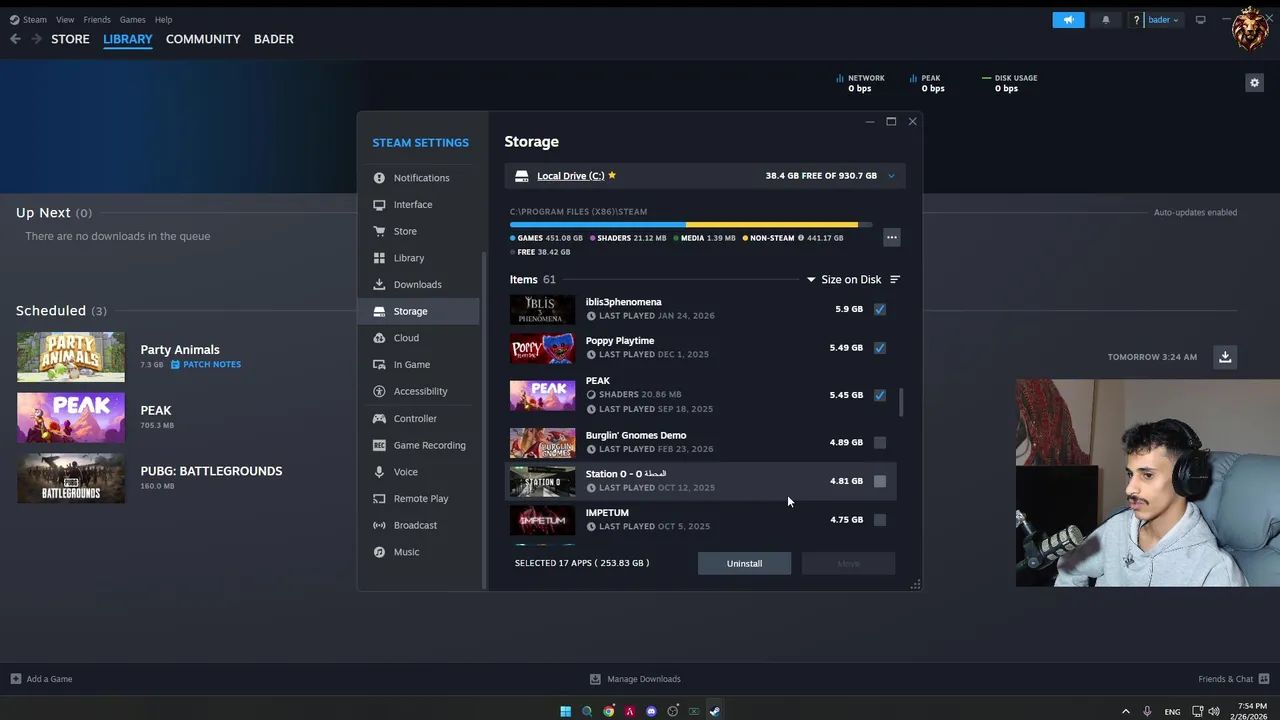This screenshot has width=1280, height=720.
Task: Open the Friends menu
Action: pos(97,19)
